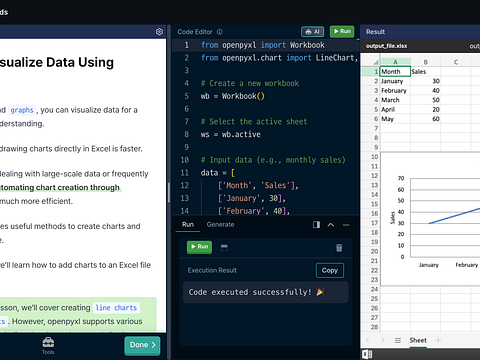Run the code from editor header
This screenshot has height=360, width=480.
[342, 31]
